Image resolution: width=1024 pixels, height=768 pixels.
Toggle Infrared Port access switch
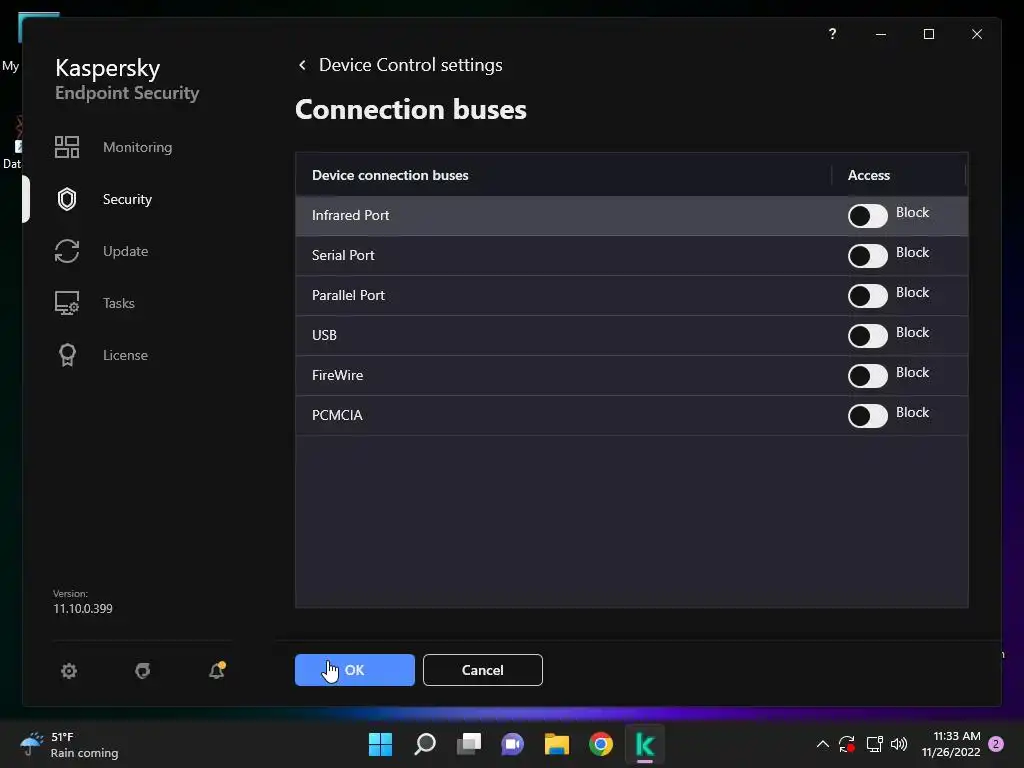(867, 216)
